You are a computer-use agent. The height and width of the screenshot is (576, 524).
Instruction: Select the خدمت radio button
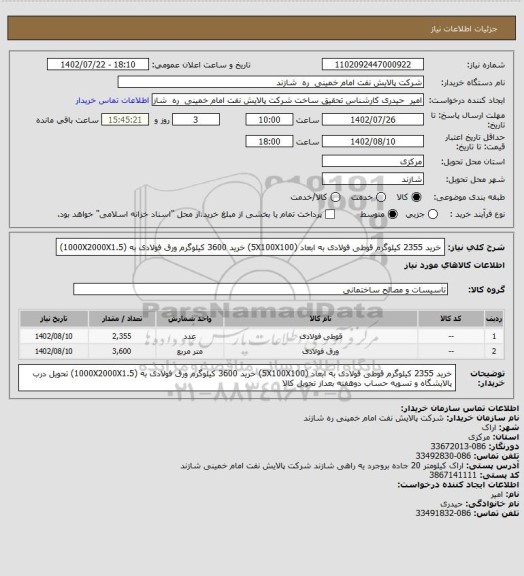click(381, 197)
